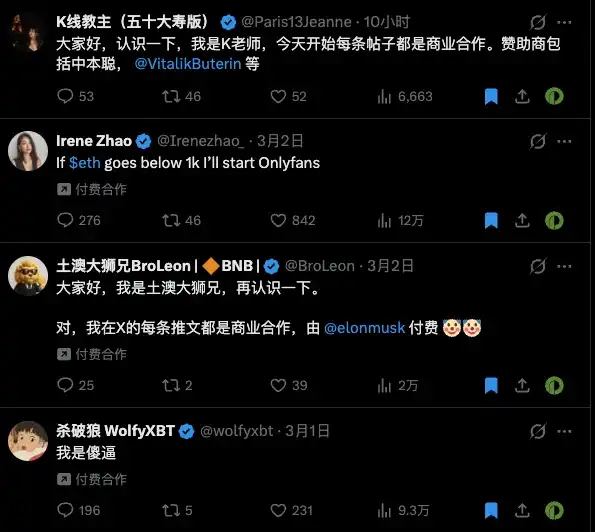Open the $eth cashtag

click(x=85, y=163)
